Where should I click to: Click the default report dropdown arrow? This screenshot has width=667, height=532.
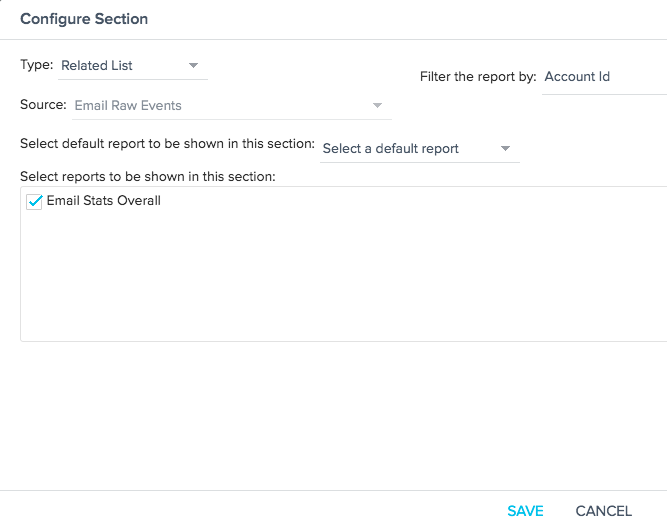(505, 148)
